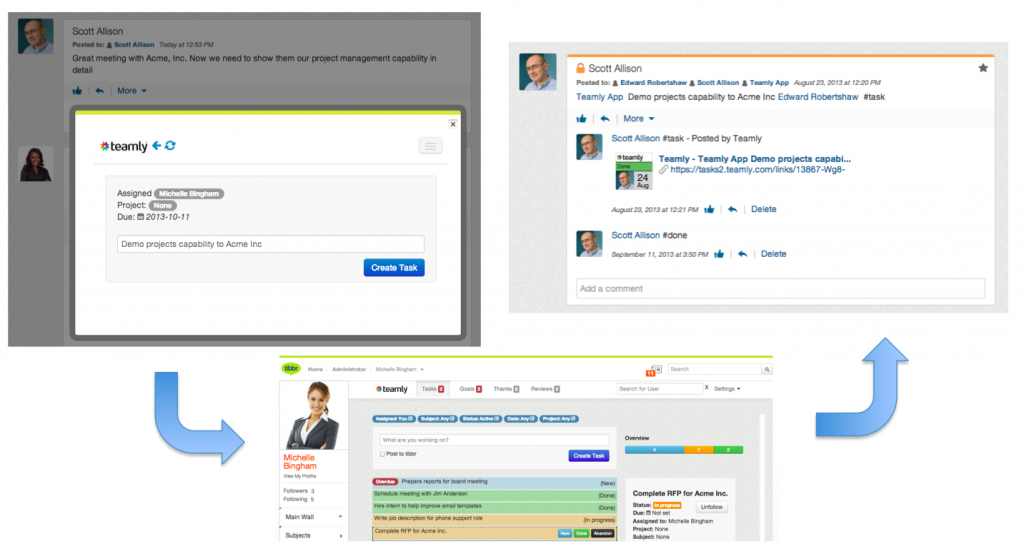Star the Teamly App task post
The width and height of the screenshot is (1024, 549).
[x=983, y=68]
